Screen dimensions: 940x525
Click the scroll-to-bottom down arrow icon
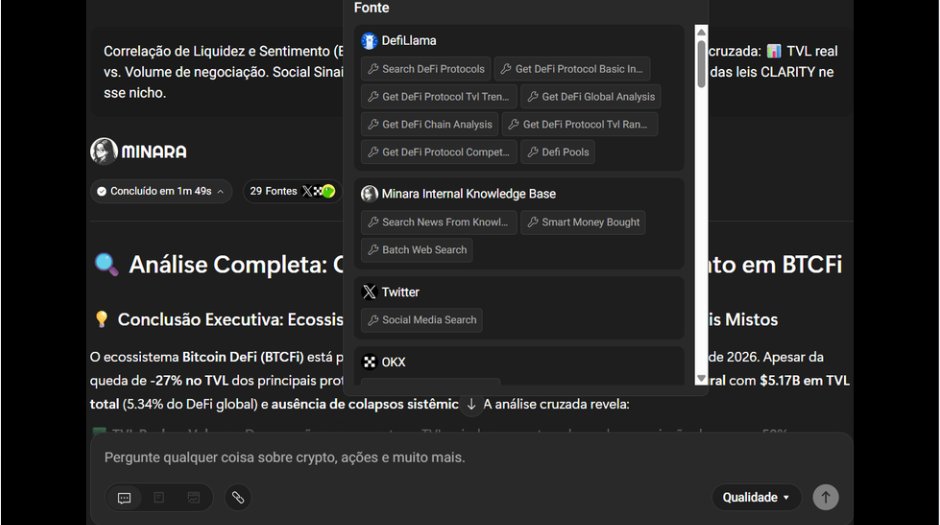click(x=471, y=405)
